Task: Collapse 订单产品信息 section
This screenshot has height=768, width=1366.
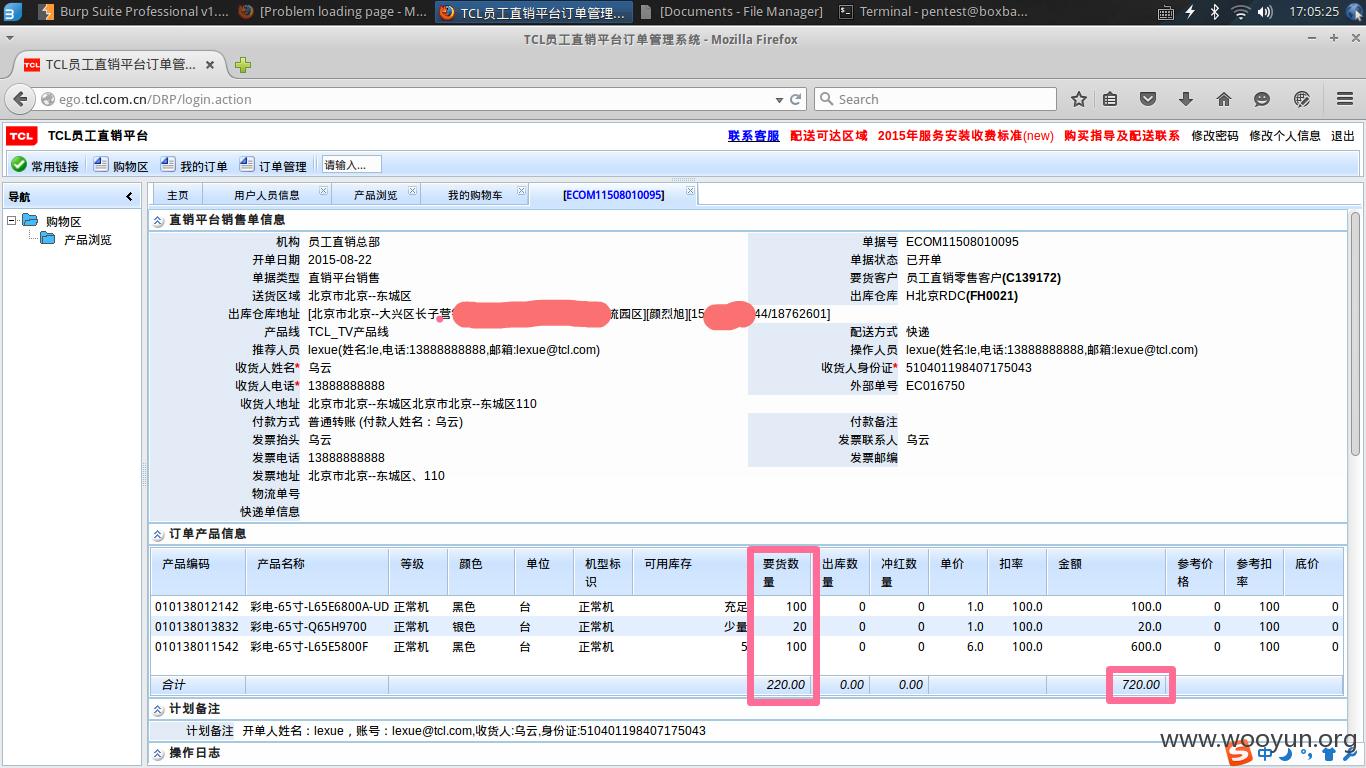Action: pyautogui.click(x=158, y=534)
